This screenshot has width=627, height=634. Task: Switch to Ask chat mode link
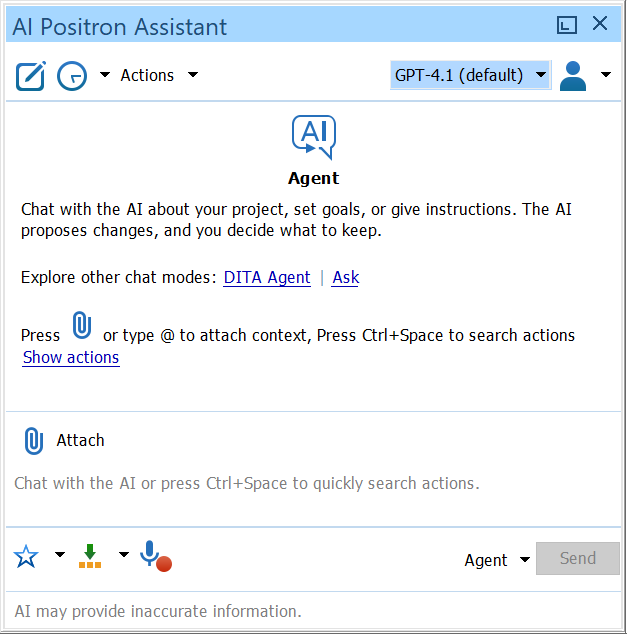pos(345,277)
